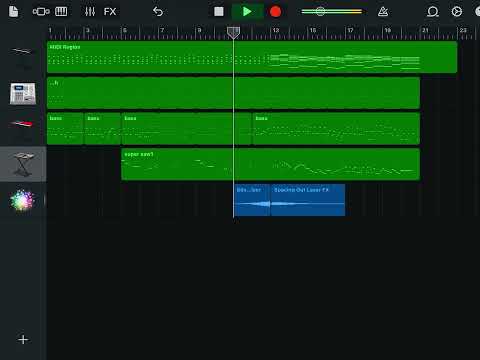Open the instrument browser view
Viewport: 480px width, 360px height.
[x=41, y=12]
